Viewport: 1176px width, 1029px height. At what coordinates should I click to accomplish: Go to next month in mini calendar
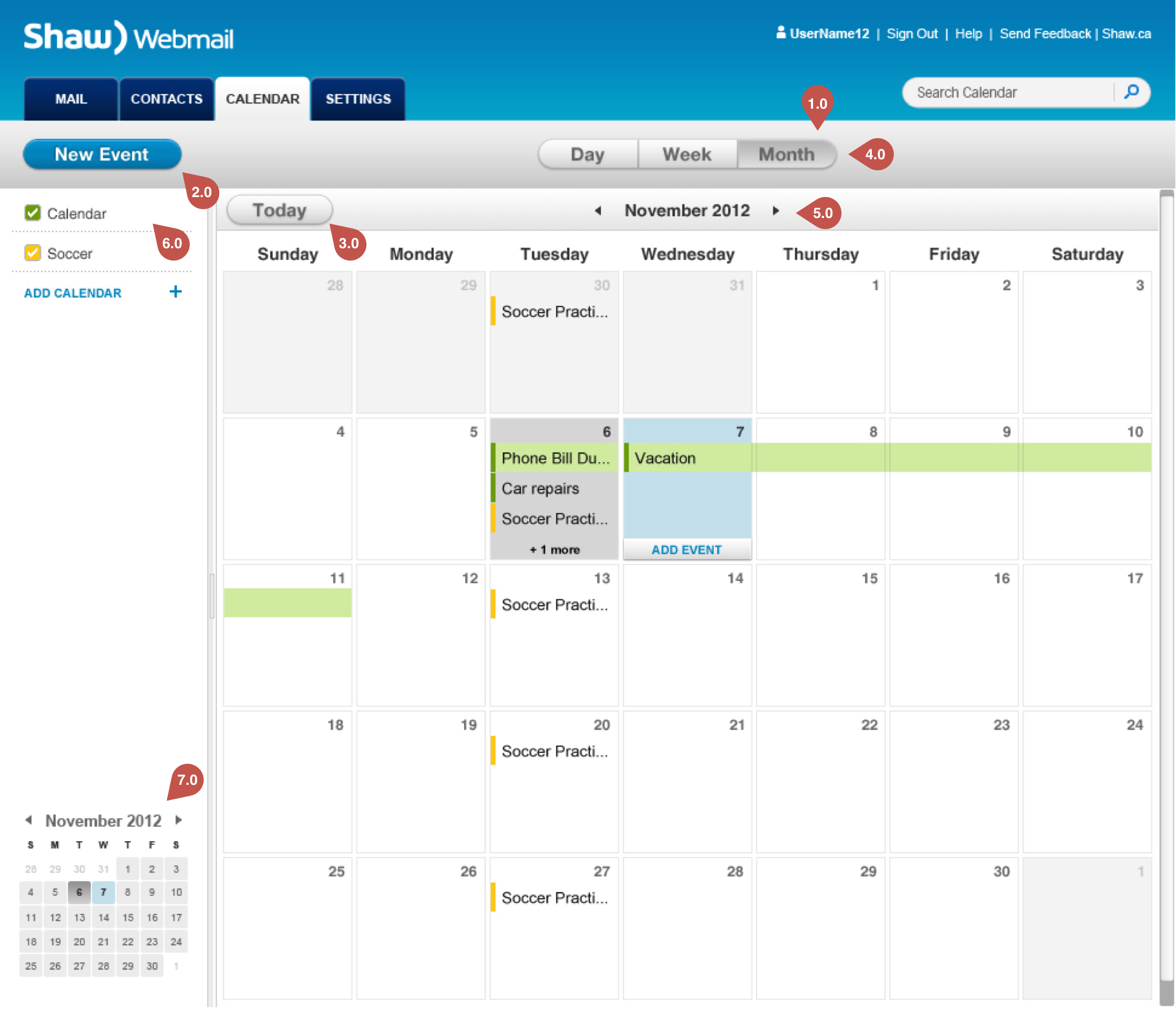179,820
